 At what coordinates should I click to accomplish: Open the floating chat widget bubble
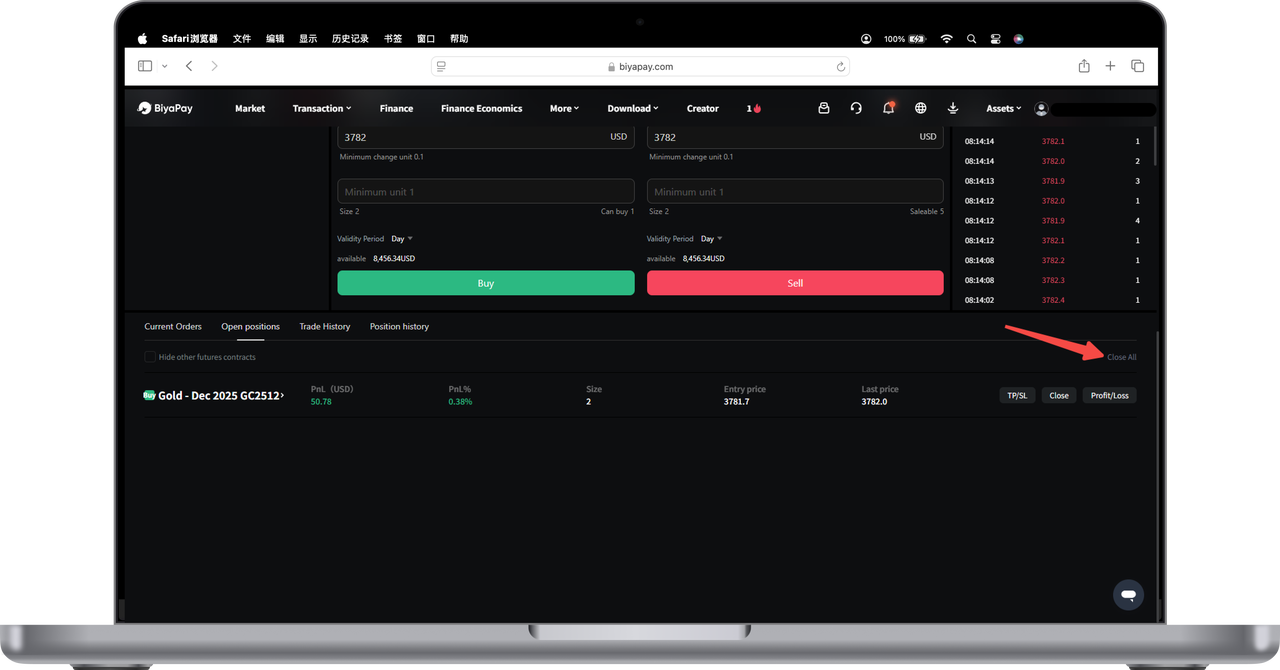(x=1128, y=595)
